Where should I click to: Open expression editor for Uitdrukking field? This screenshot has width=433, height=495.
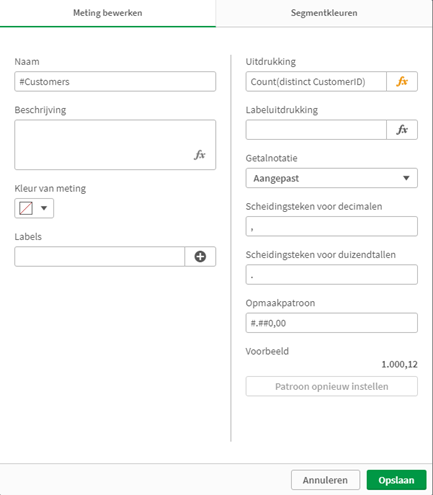click(402, 81)
